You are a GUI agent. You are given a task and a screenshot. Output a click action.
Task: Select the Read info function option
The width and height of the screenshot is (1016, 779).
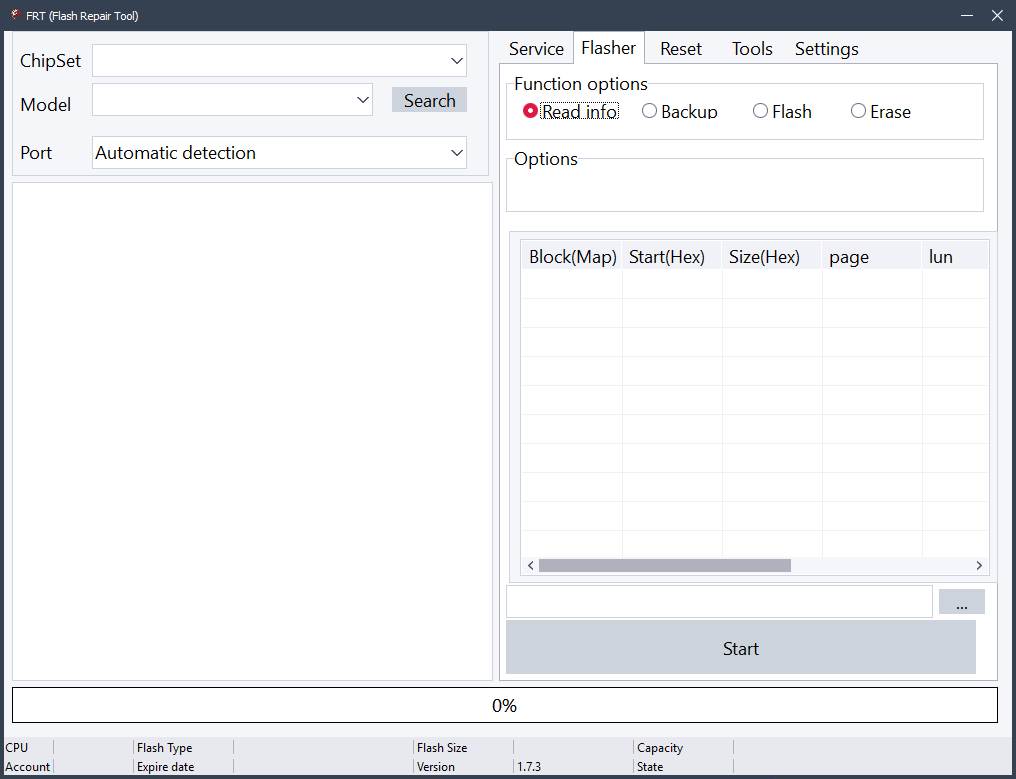531,111
